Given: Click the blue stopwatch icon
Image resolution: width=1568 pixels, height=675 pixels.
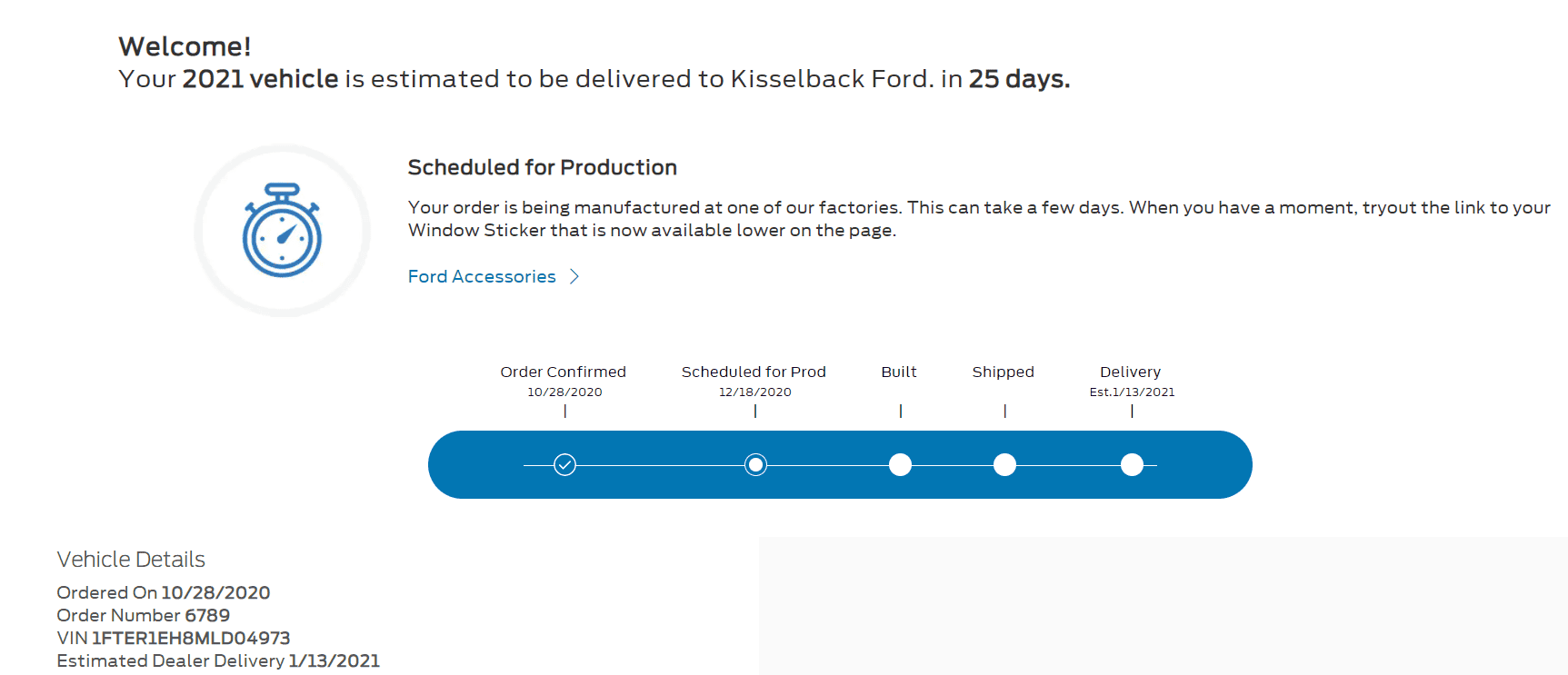Looking at the screenshot, I should (282, 230).
